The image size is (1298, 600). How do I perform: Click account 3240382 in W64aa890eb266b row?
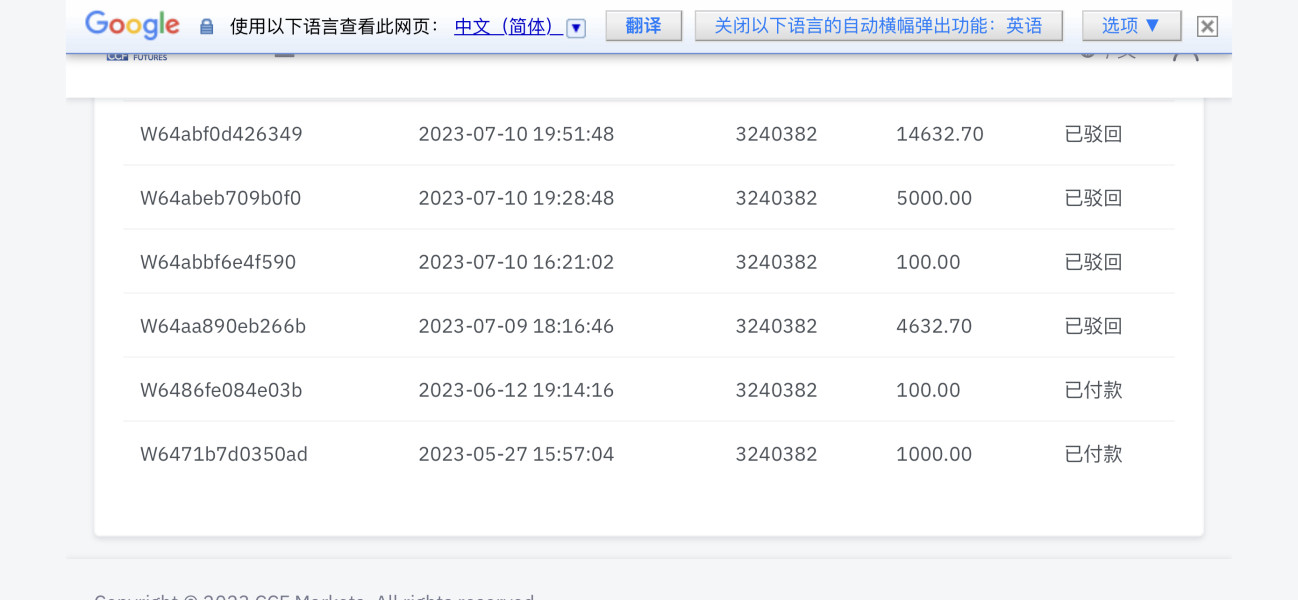pyautogui.click(x=776, y=326)
